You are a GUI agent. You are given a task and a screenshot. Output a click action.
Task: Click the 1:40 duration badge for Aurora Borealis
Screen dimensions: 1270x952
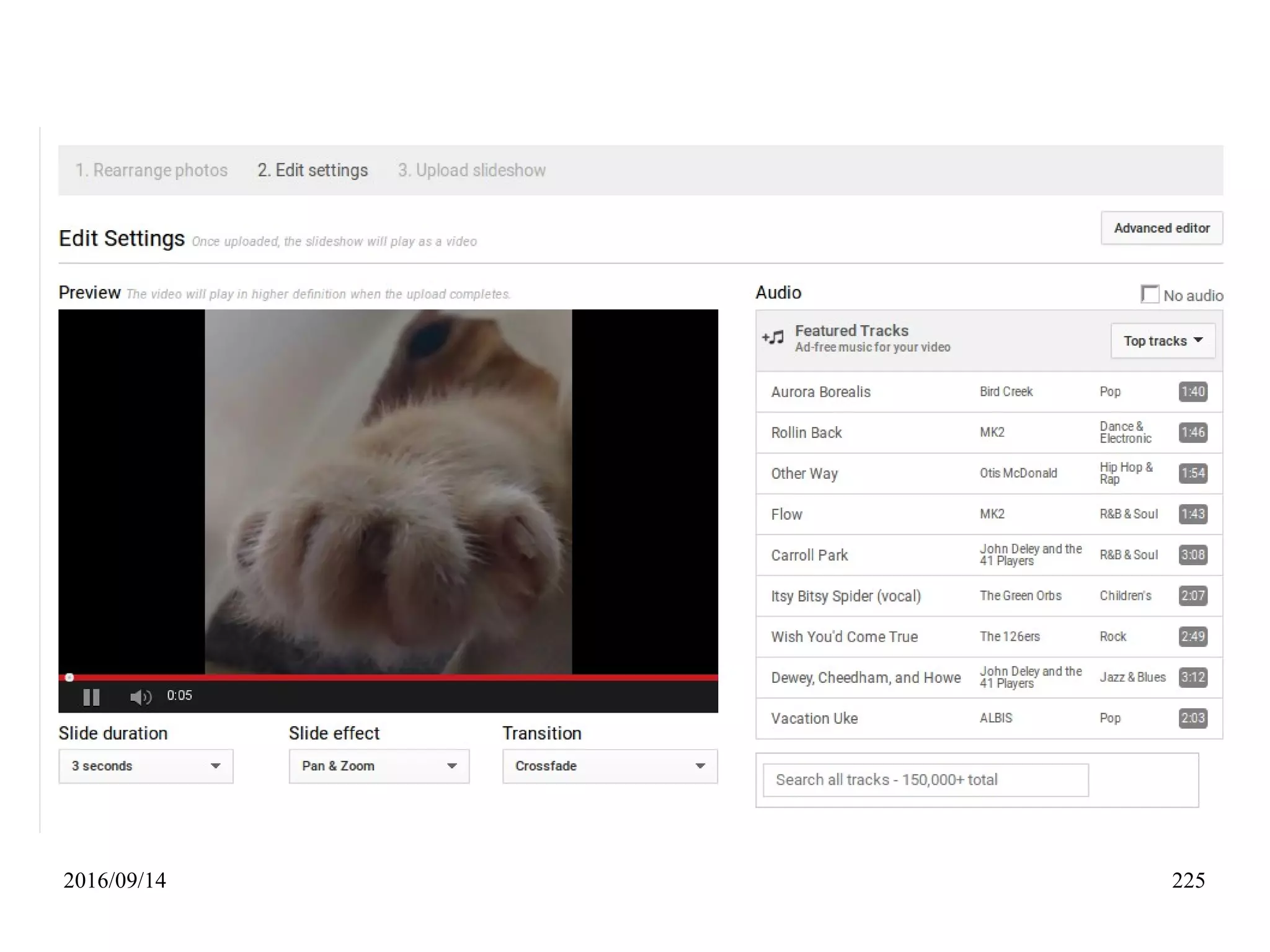(x=1192, y=392)
